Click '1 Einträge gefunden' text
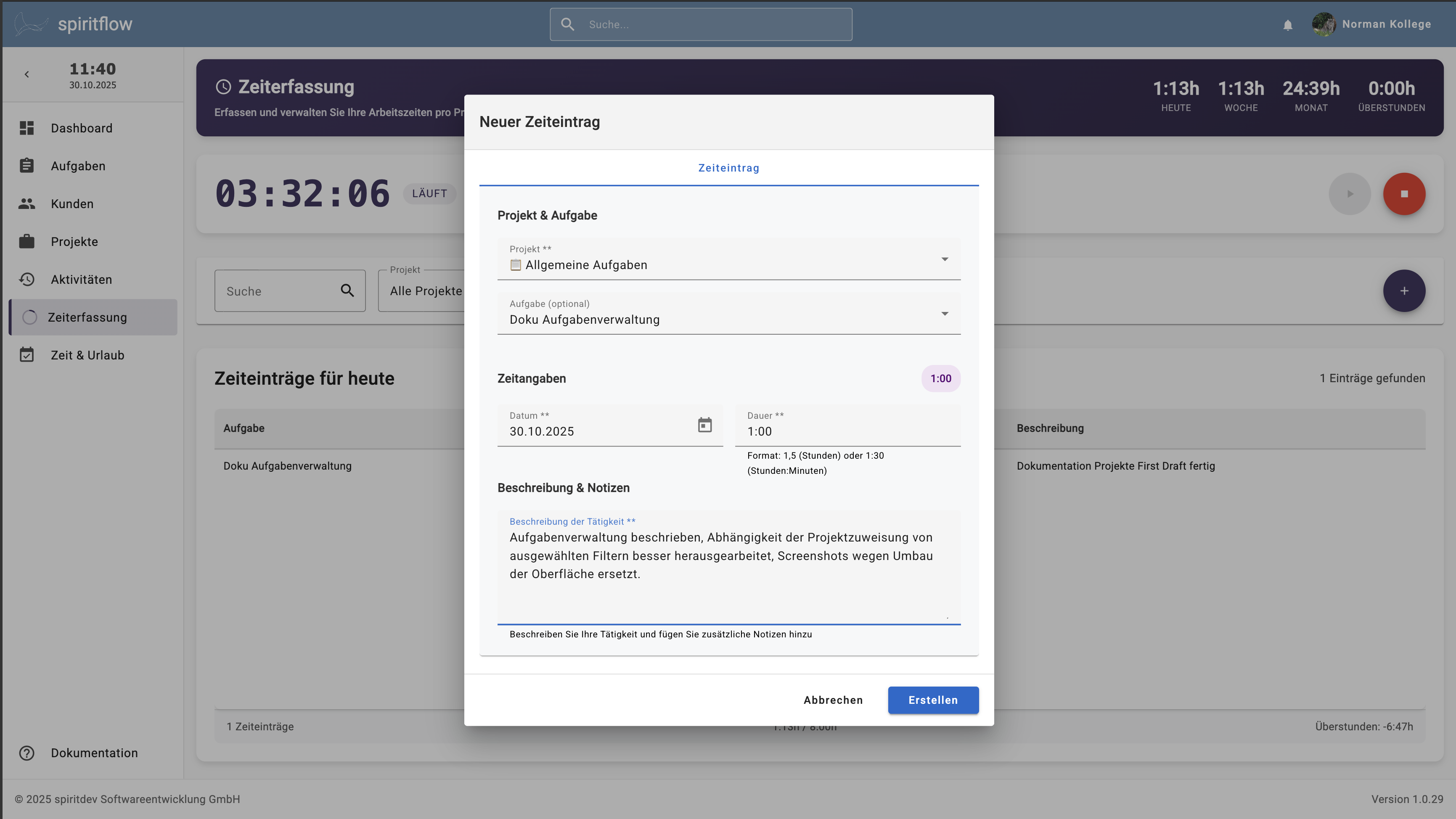 tap(1372, 378)
